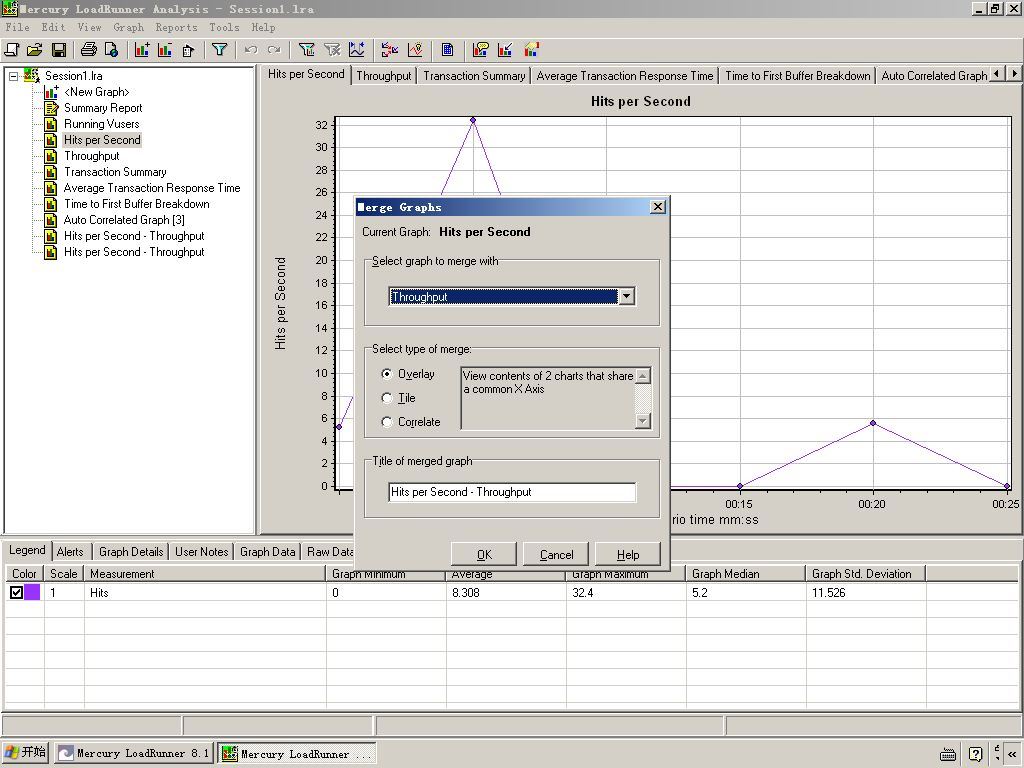Click the chart-with-arrow toolbar icon
The image size is (1024, 768).
(x=505, y=50)
